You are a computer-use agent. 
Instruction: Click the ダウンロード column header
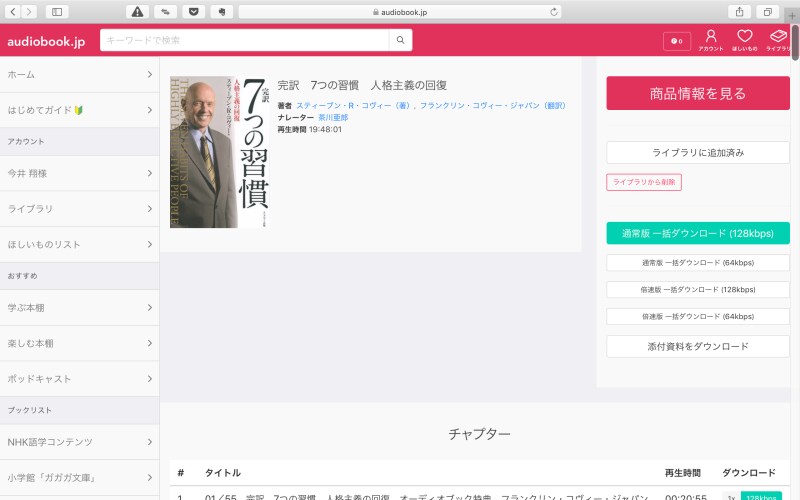[749, 473]
